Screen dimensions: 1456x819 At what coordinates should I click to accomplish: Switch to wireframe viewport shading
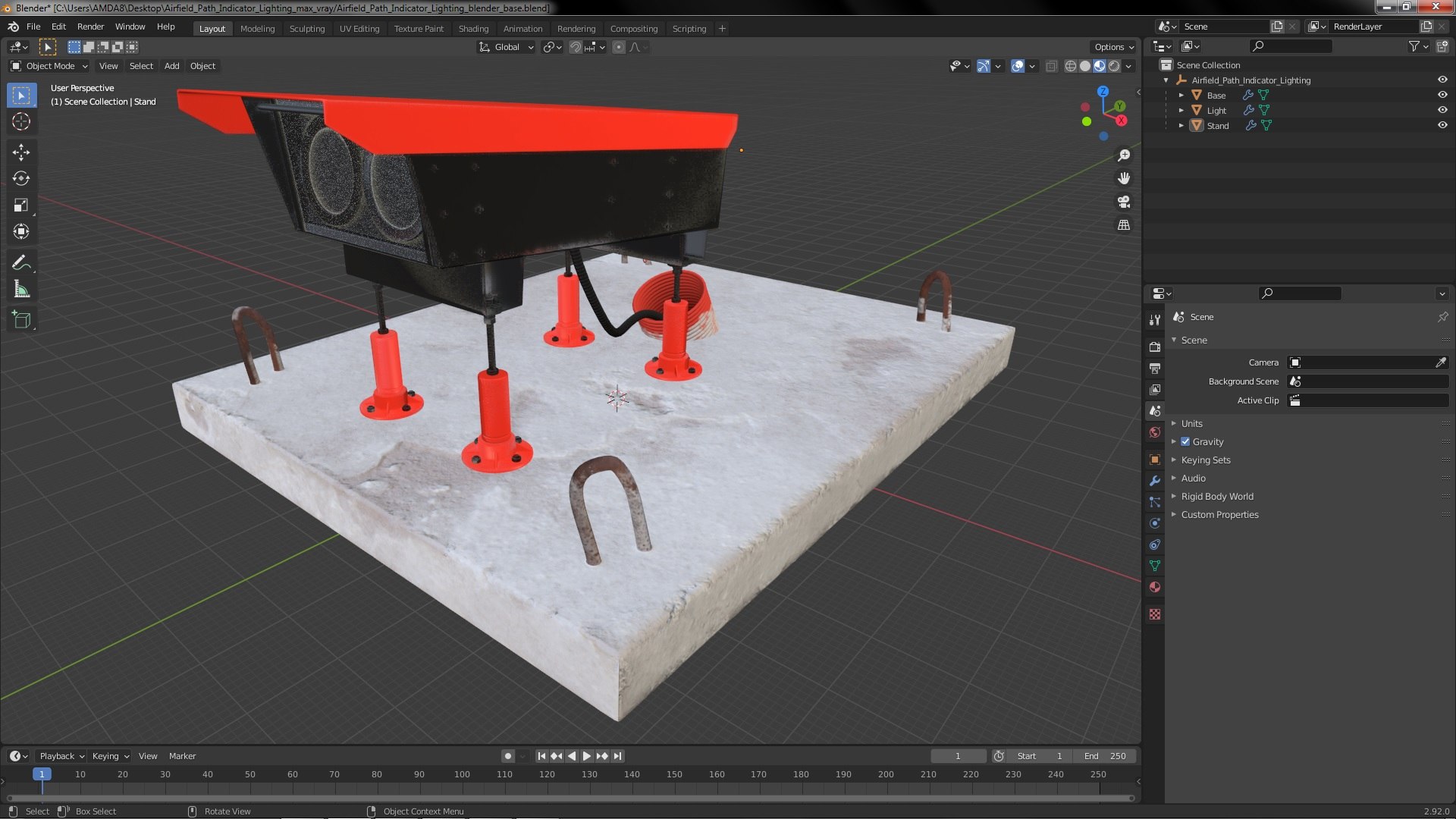point(1071,66)
